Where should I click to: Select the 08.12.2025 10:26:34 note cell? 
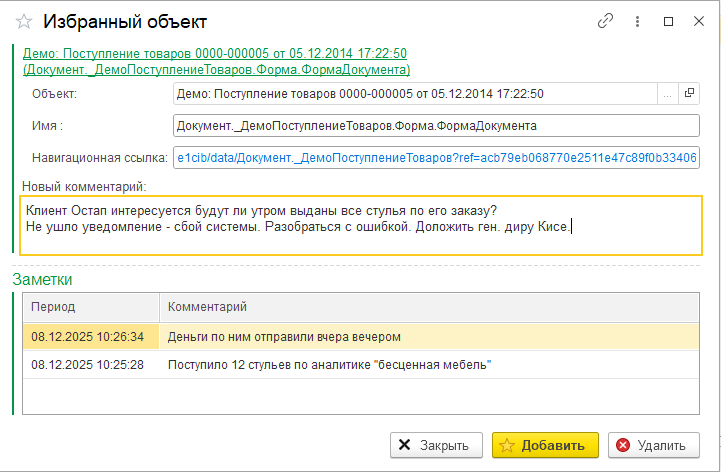pos(91,337)
